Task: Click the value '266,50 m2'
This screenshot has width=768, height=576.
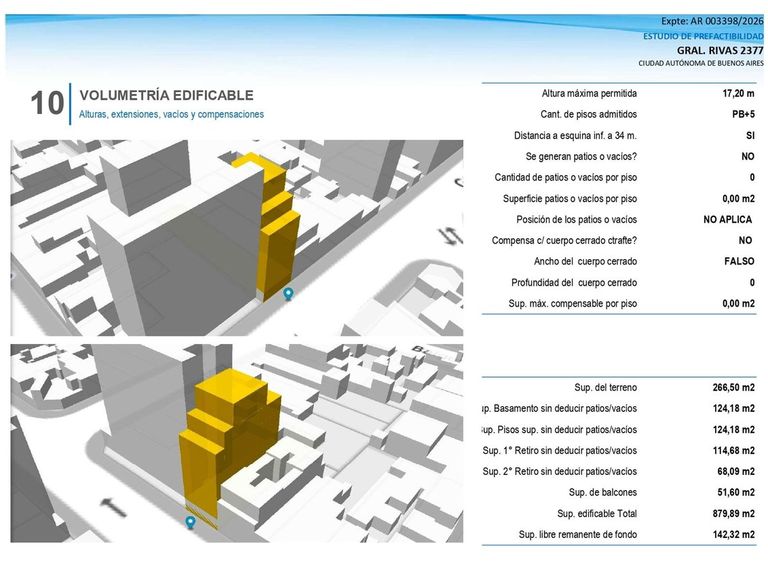Action: 734,388
